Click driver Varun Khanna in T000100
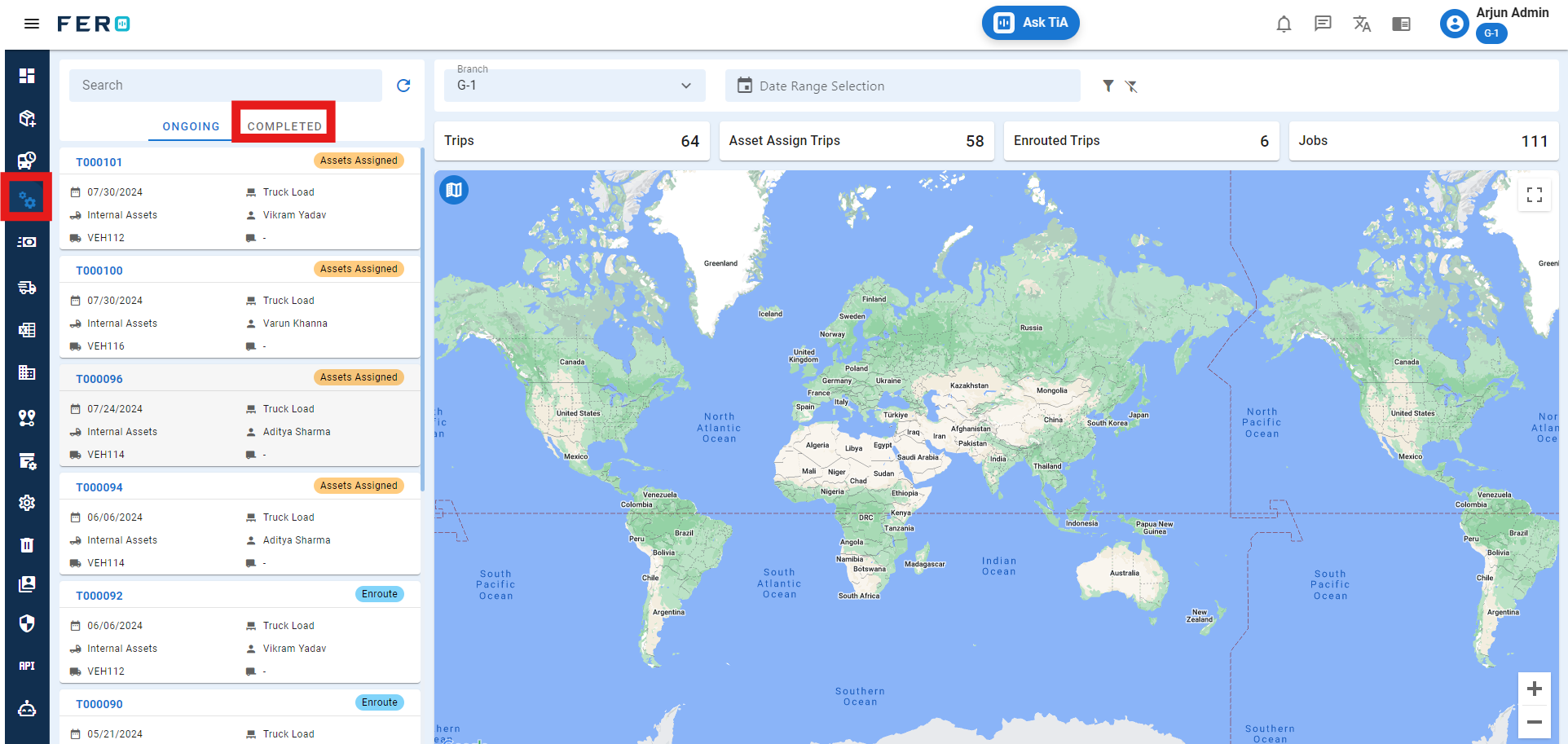The height and width of the screenshot is (744, 1568). (x=295, y=324)
